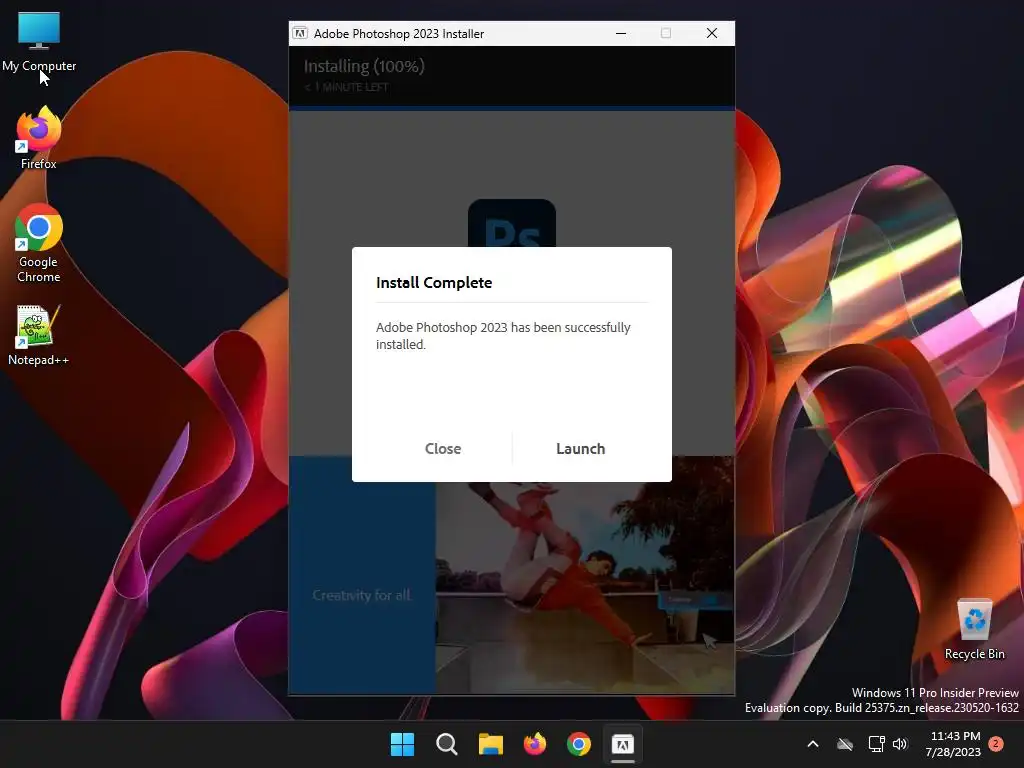This screenshot has width=1024, height=768.
Task: Open the Notepad++ desktop shortcut
Action: point(39,336)
